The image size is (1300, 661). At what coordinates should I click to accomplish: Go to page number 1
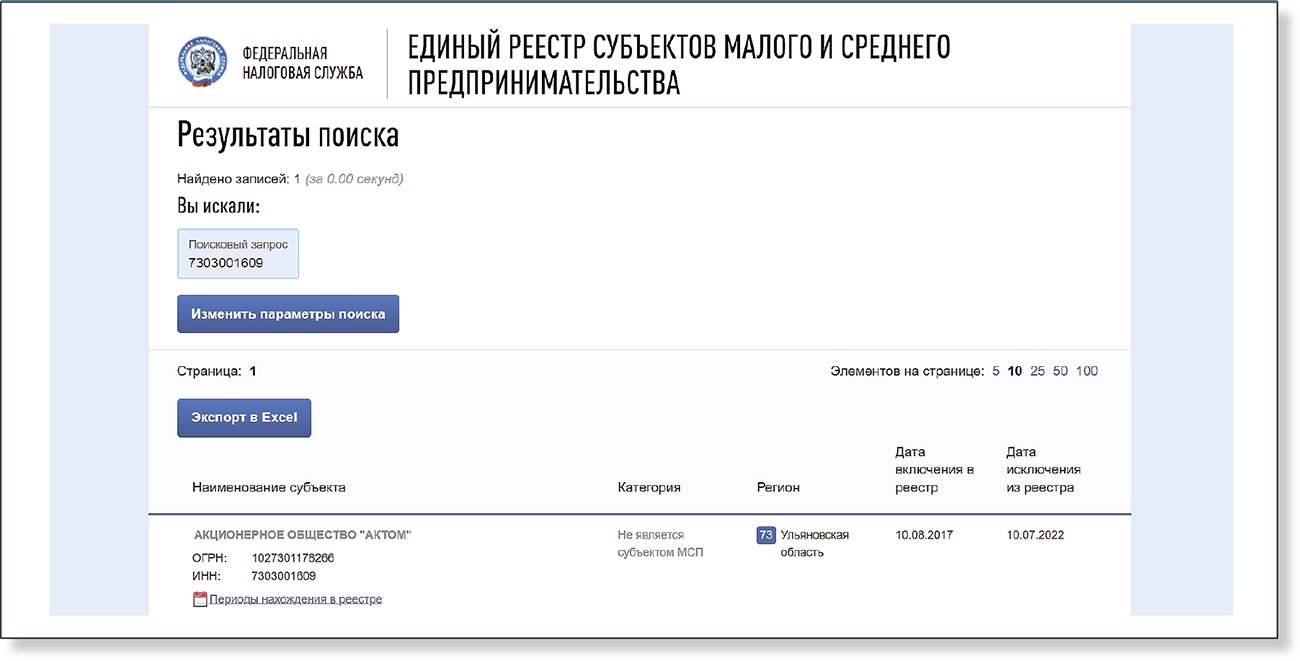click(253, 371)
